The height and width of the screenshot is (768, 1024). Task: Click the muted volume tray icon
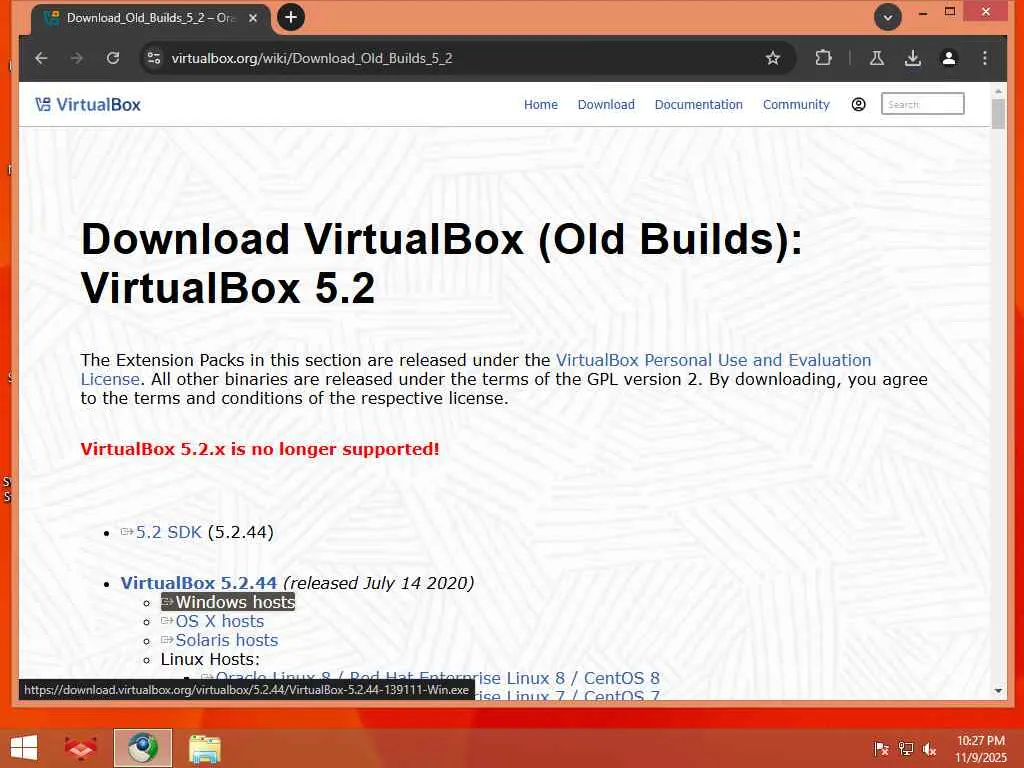pyautogui.click(x=929, y=749)
